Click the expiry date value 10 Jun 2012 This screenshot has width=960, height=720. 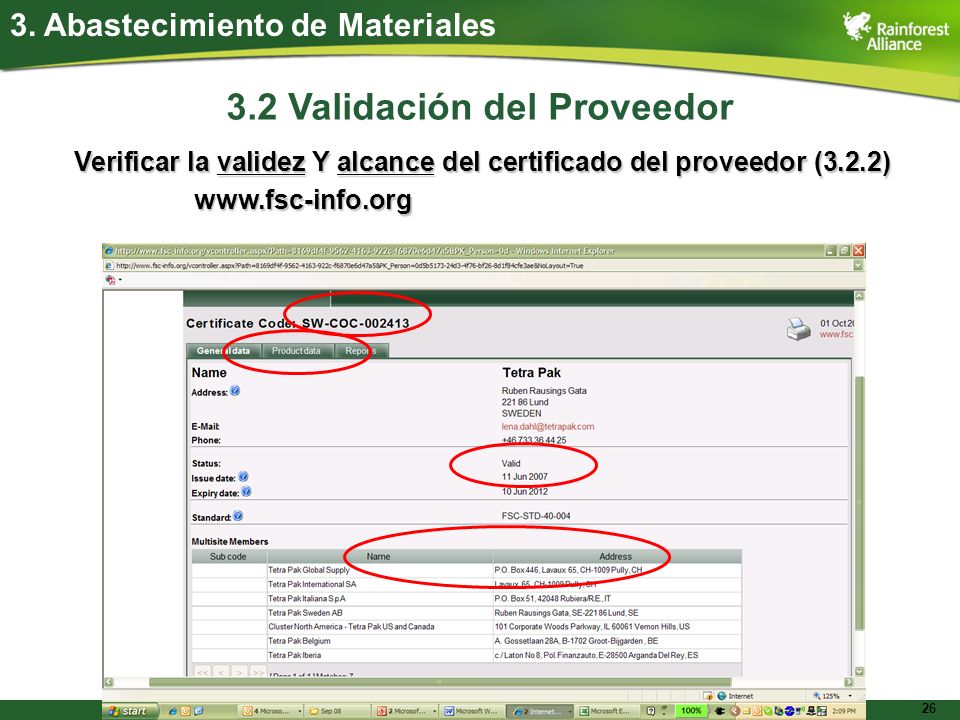[525, 492]
